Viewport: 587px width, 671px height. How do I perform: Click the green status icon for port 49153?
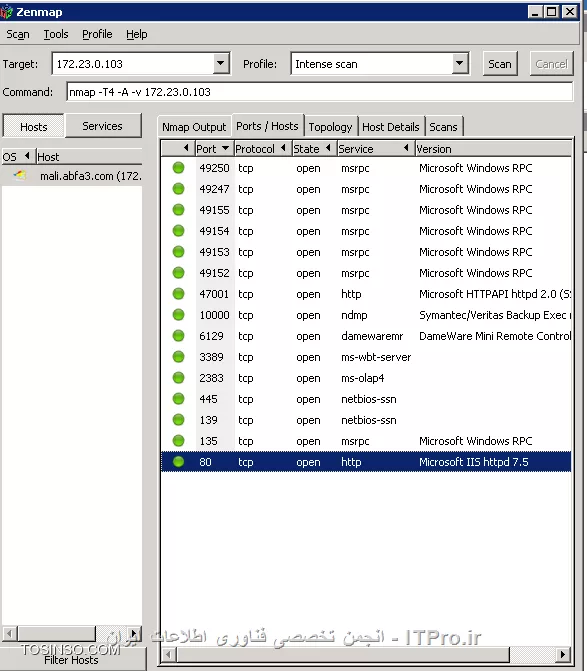178,252
